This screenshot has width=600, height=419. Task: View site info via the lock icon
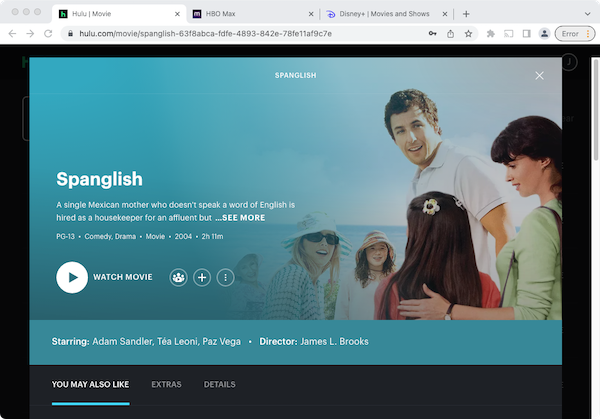(x=70, y=34)
